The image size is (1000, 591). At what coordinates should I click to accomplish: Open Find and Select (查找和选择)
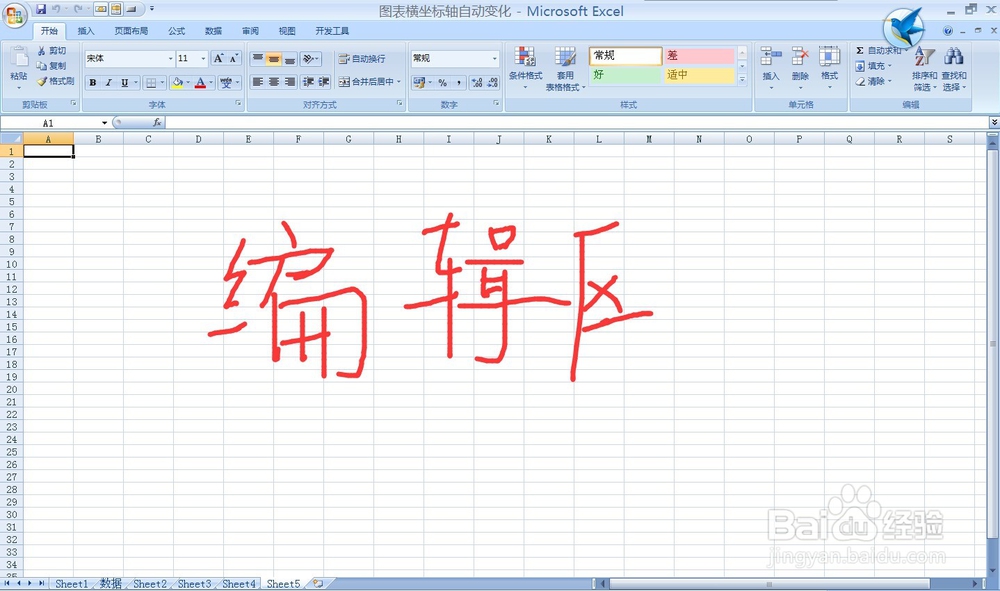(954, 69)
